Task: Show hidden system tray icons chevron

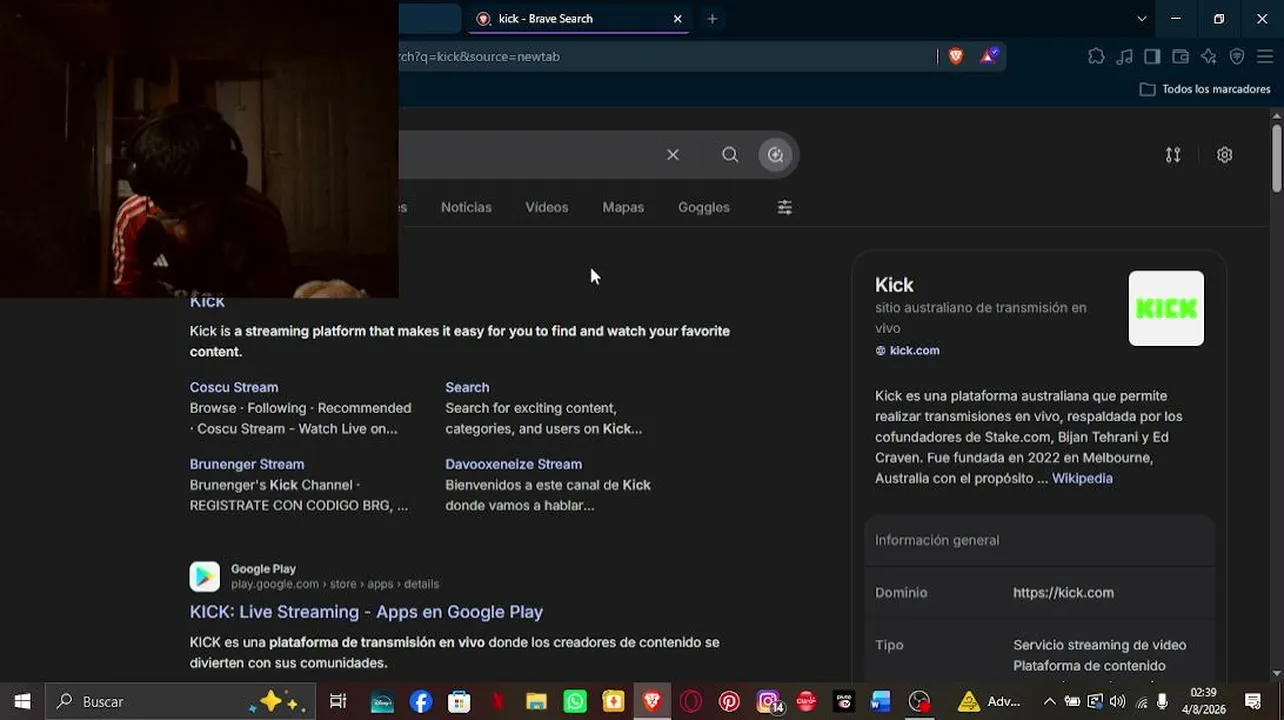Action: pos(1049,702)
